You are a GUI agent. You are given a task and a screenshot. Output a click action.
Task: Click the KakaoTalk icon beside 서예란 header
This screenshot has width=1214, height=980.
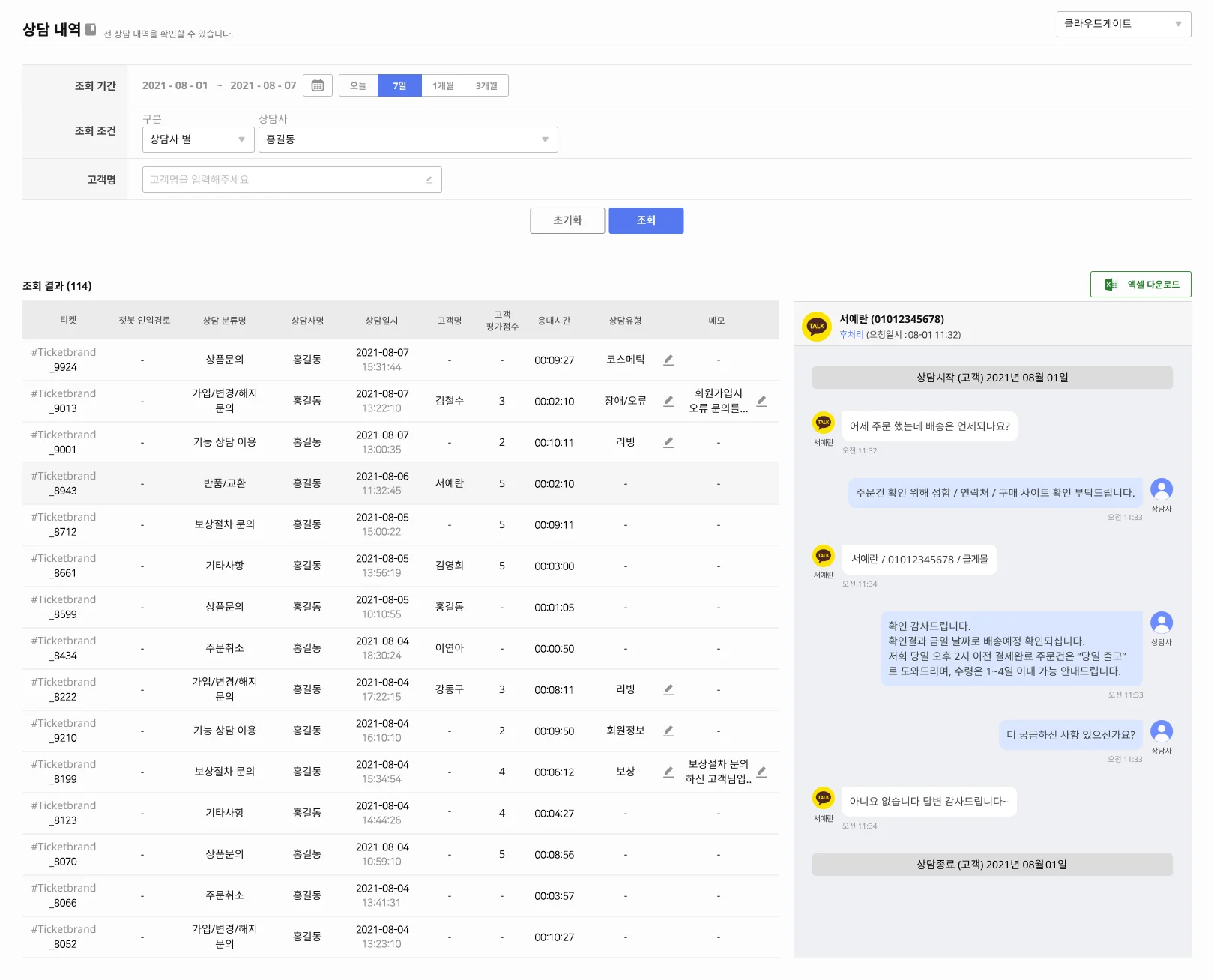point(816,327)
